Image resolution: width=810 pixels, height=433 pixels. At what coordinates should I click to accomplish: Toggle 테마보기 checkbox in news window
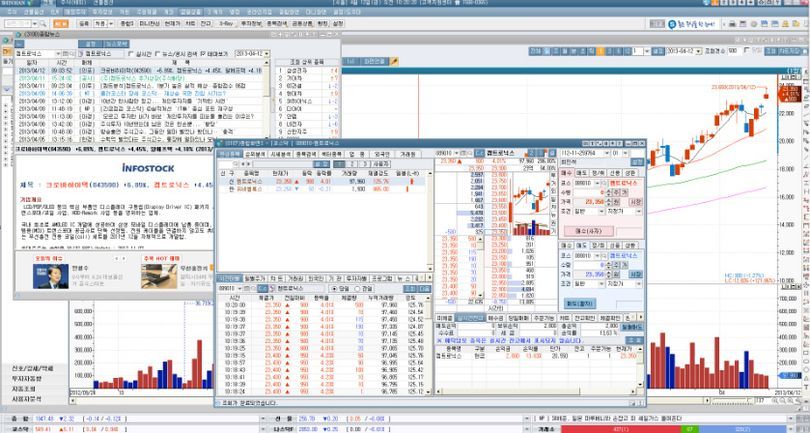[x=202, y=54]
